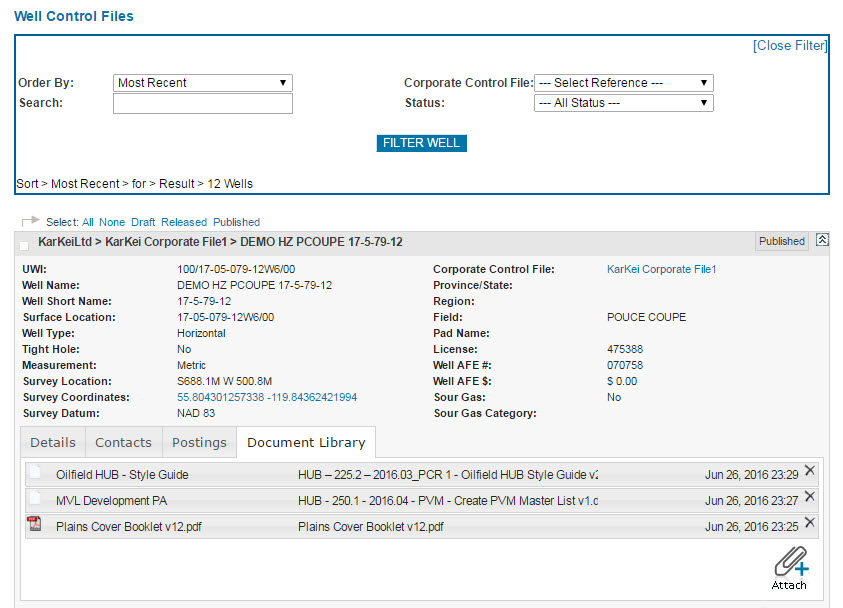This screenshot has height=608, width=843.
Task: Click the file icon beside MVL Development PA
Action: 35,499
